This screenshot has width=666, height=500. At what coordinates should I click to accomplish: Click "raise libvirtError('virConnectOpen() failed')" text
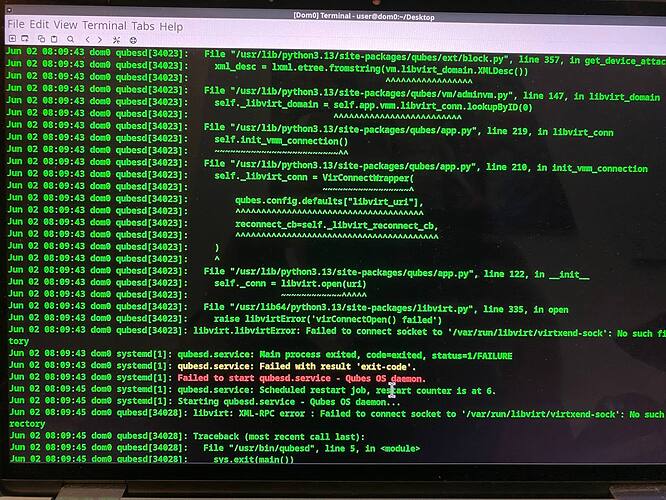(x=328, y=319)
